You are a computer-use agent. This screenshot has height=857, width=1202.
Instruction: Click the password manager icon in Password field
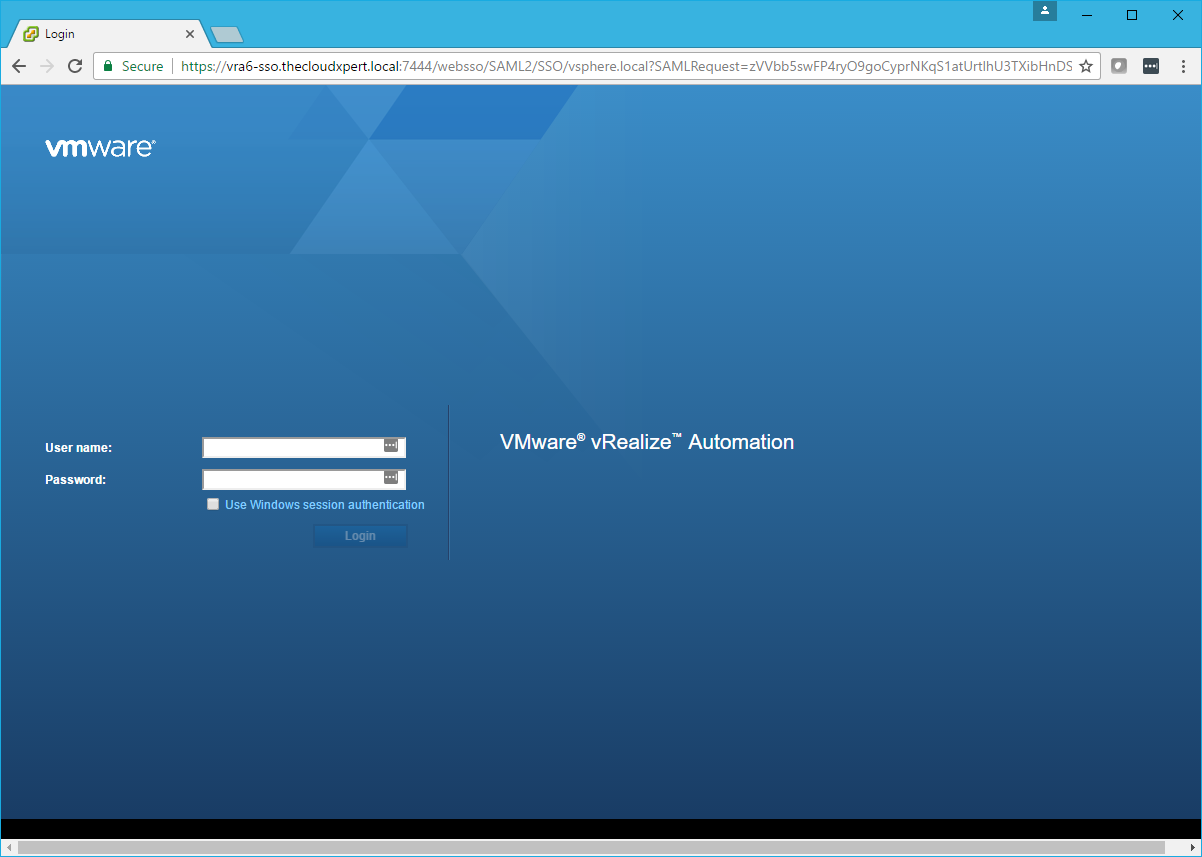(x=391, y=478)
